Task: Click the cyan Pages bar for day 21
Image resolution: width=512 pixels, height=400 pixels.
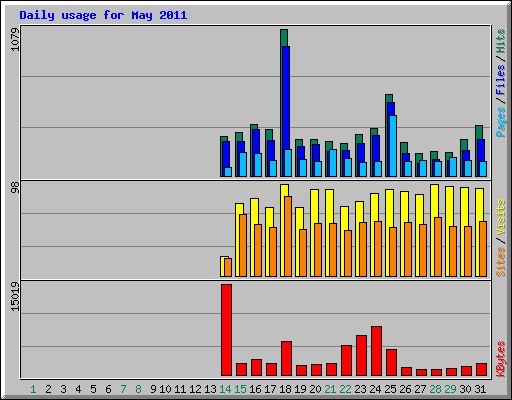Action: pos(333,163)
